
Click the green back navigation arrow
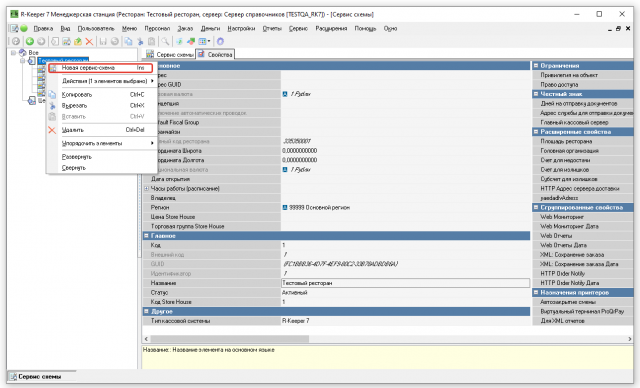point(29,41)
